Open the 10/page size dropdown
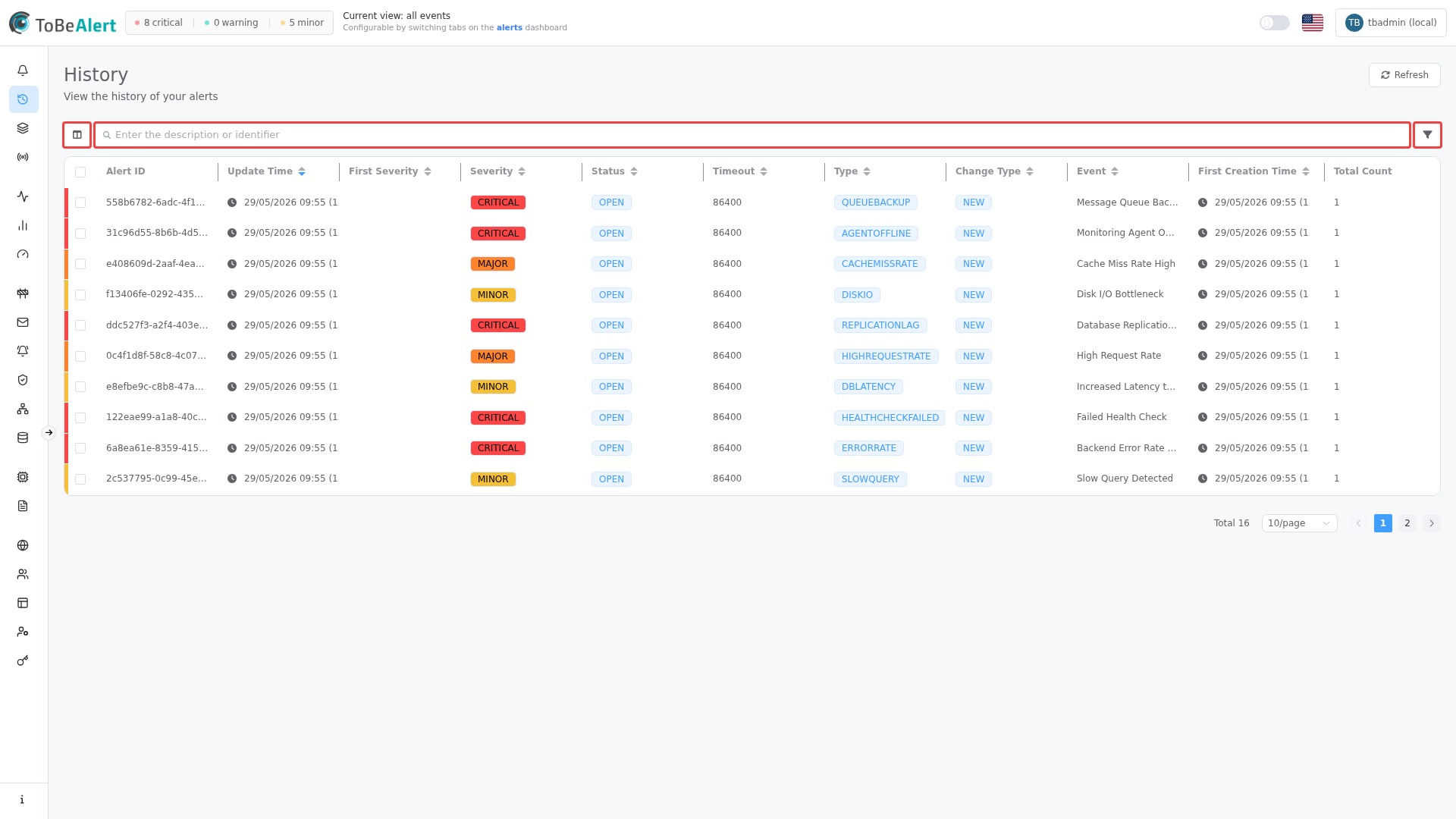1456x819 pixels. (1299, 523)
